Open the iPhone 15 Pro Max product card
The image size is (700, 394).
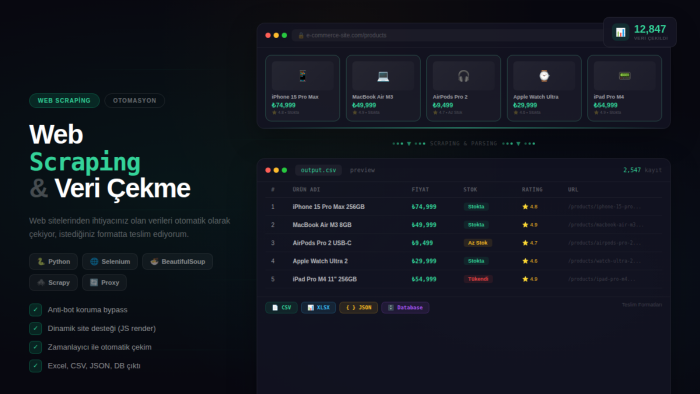[x=303, y=88]
